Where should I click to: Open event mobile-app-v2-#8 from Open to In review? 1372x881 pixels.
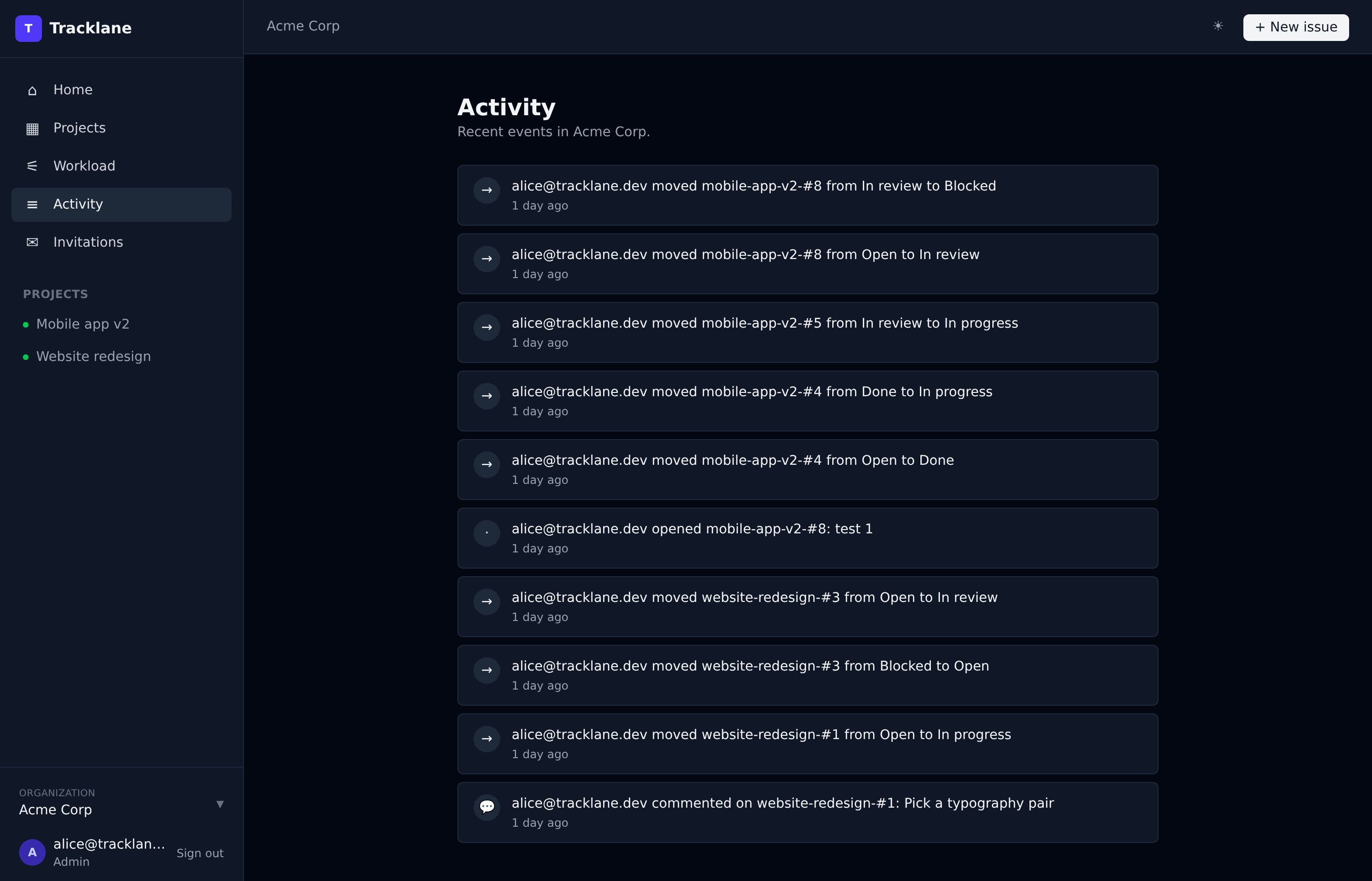point(808,264)
